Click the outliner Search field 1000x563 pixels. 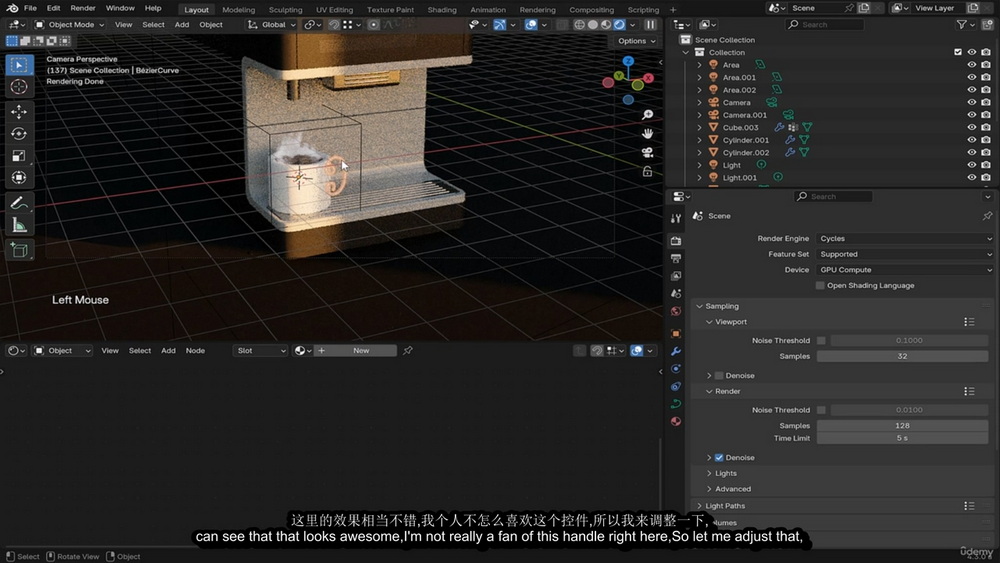coord(825,25)
